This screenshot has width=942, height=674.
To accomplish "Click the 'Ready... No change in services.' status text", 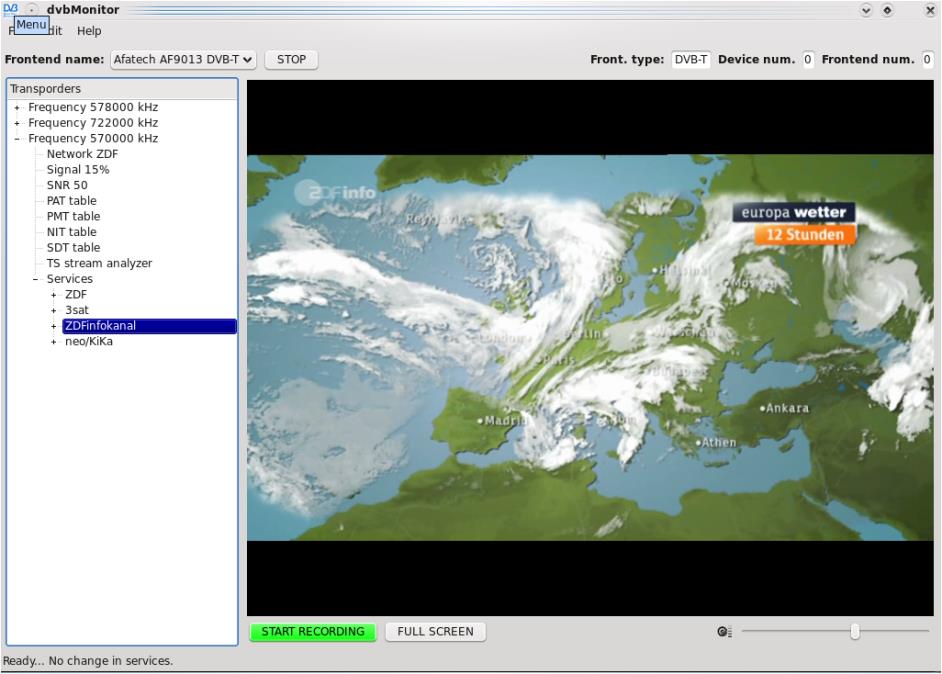I will pyautogui.click(x=88, y=661).
